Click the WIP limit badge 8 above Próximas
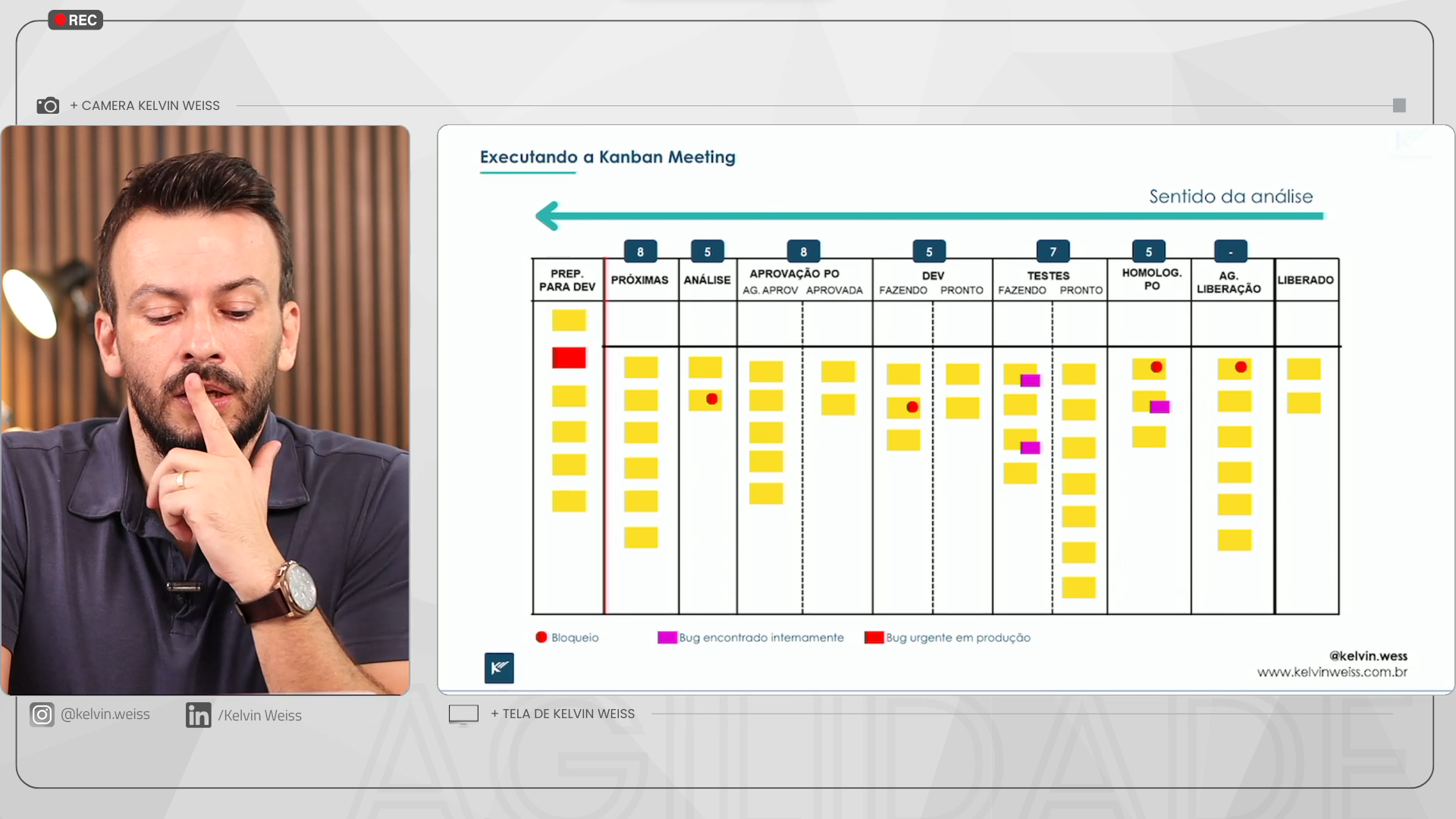The height and width of the screenshot is (819, 1456). 640,251
